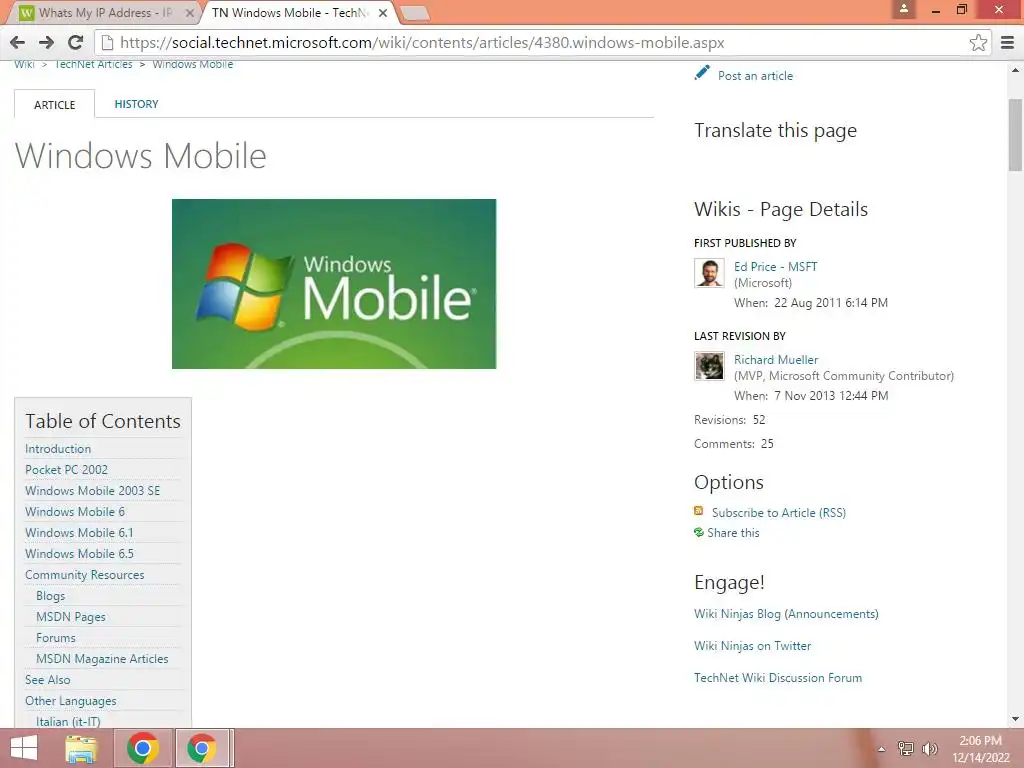Click Ed Price's avatar photo

click(x=709, y=272)
